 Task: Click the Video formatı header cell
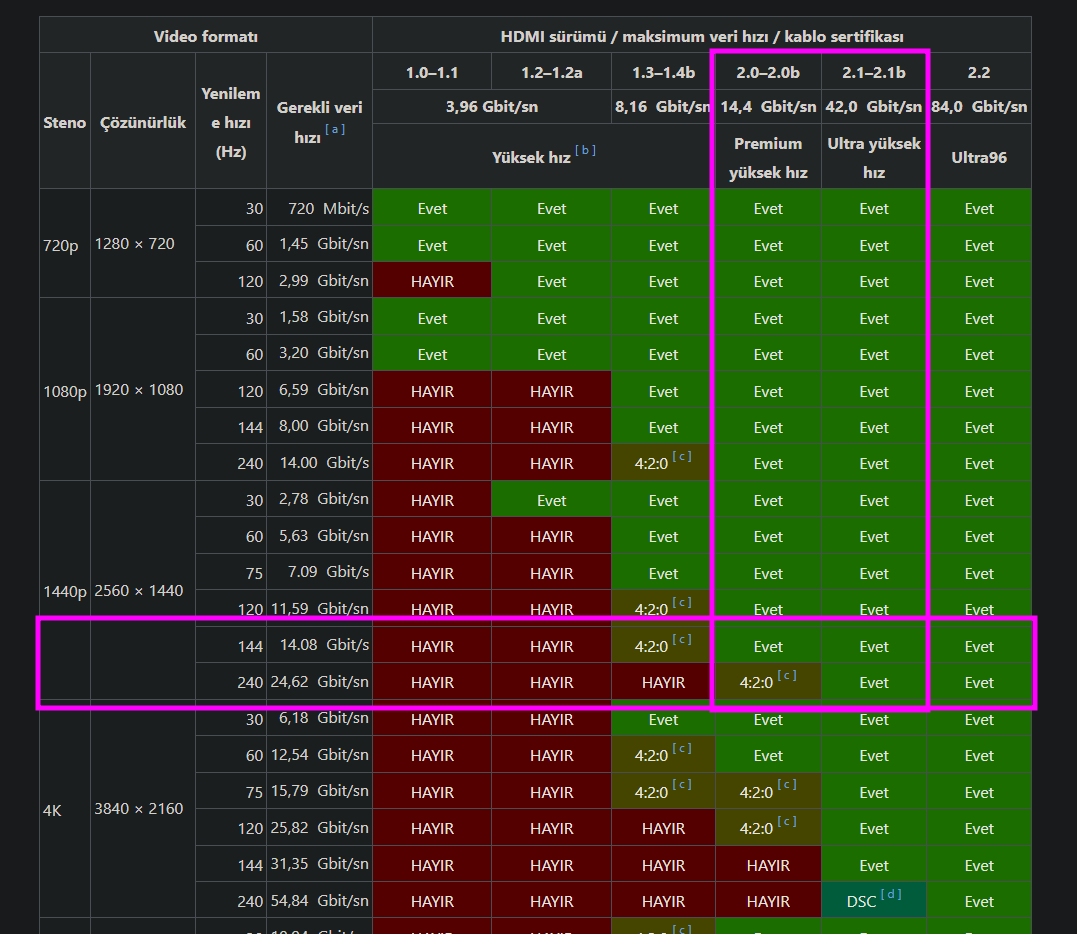tap(205, 36)
